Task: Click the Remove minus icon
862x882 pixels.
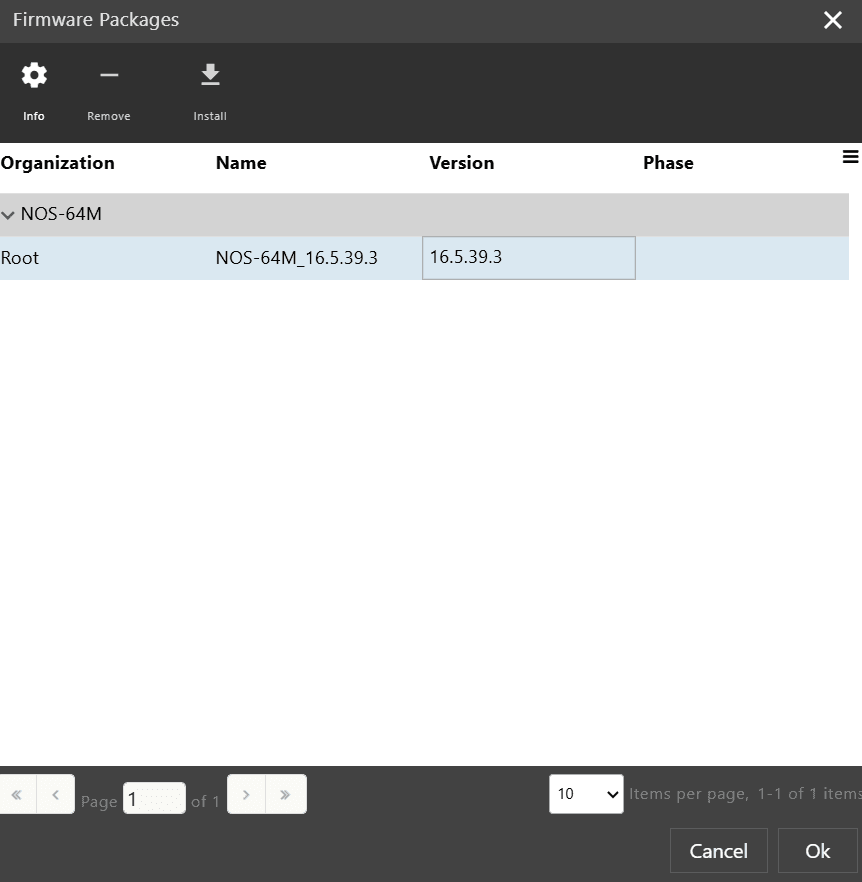Action: point(109,76)
